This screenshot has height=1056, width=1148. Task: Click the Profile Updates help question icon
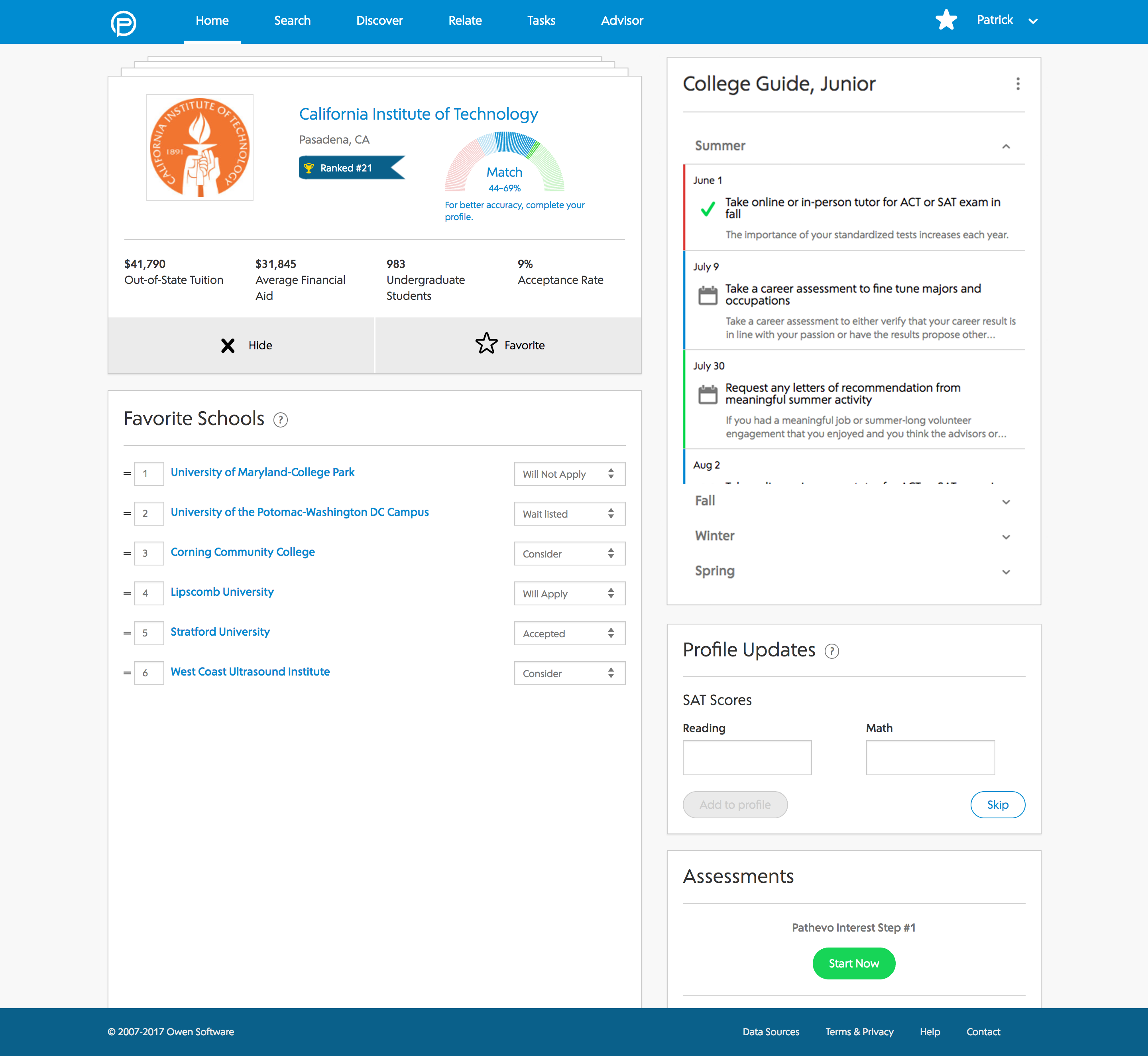pyautogui.click(x=832, y=651)
